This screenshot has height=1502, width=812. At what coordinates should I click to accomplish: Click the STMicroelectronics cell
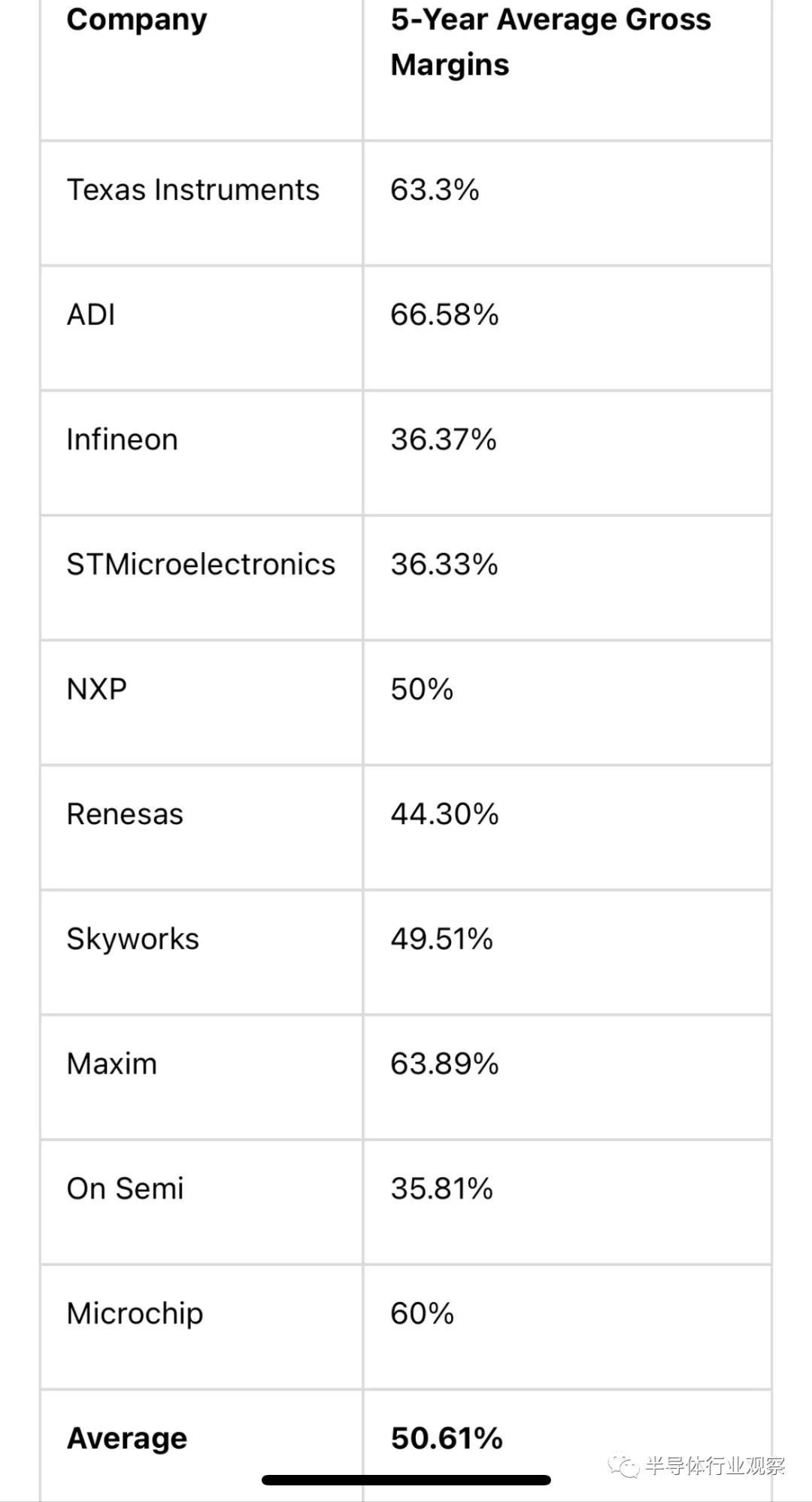pyautogui.click(x=201, y=565)
